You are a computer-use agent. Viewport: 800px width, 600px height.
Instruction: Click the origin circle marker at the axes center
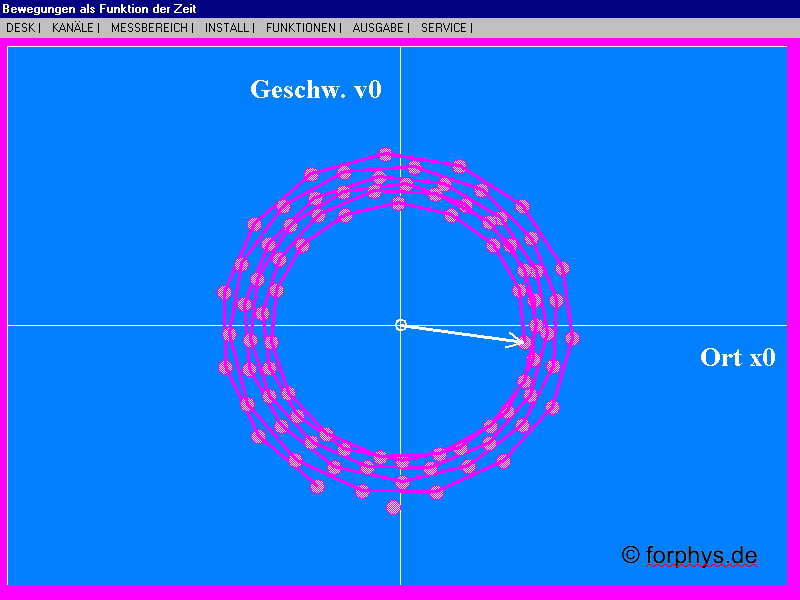pyautogui.click(x=401, y=324)
